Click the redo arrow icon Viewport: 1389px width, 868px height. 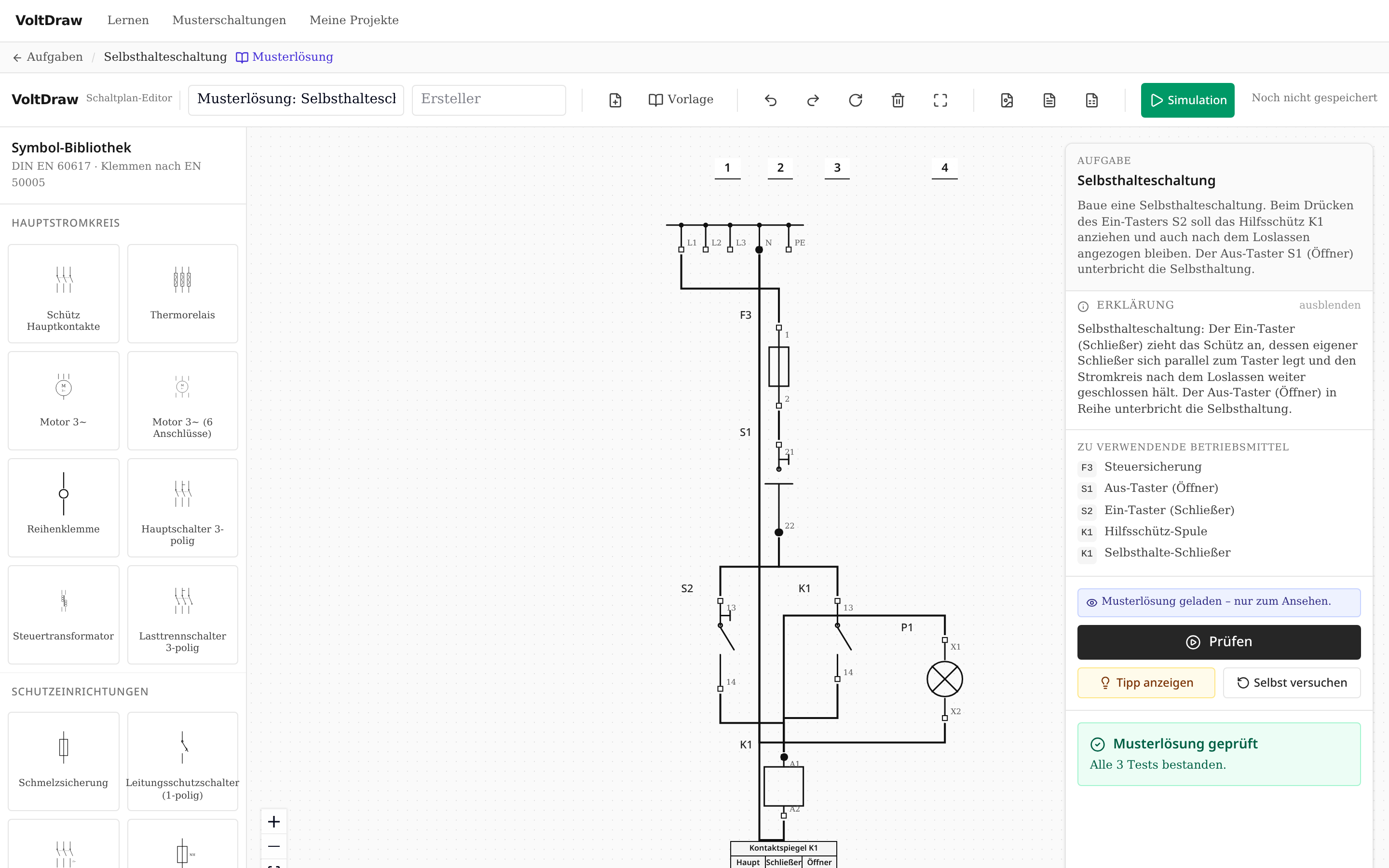(813, 100)
